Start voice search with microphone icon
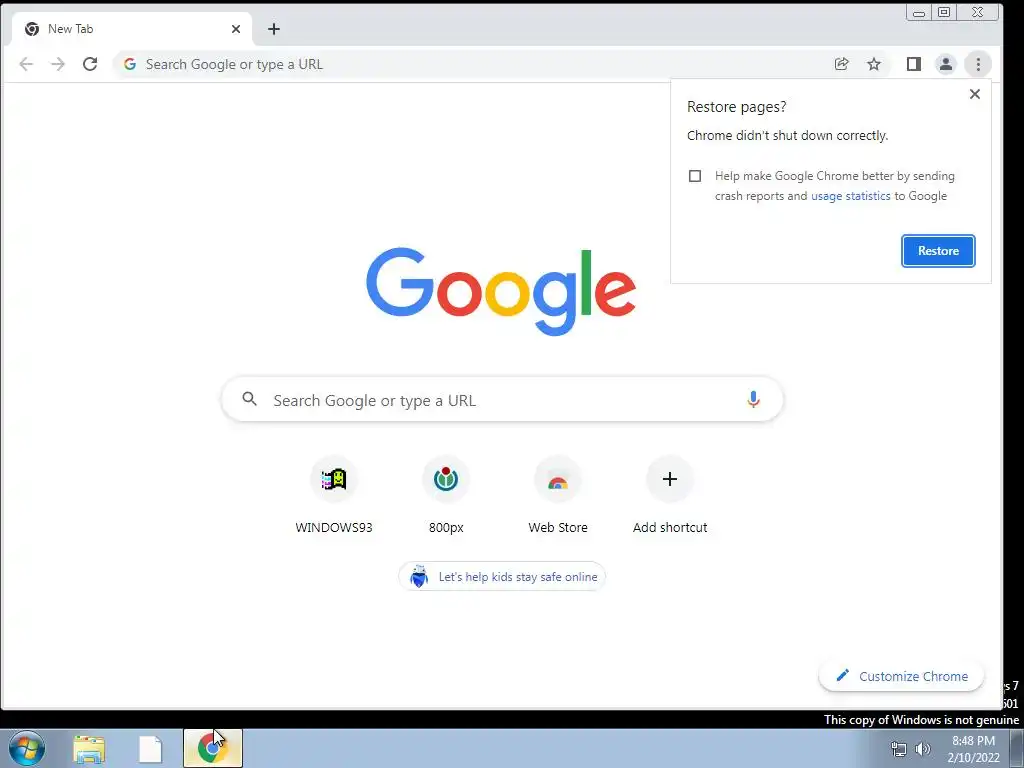1024x768 pixels. 753,399
